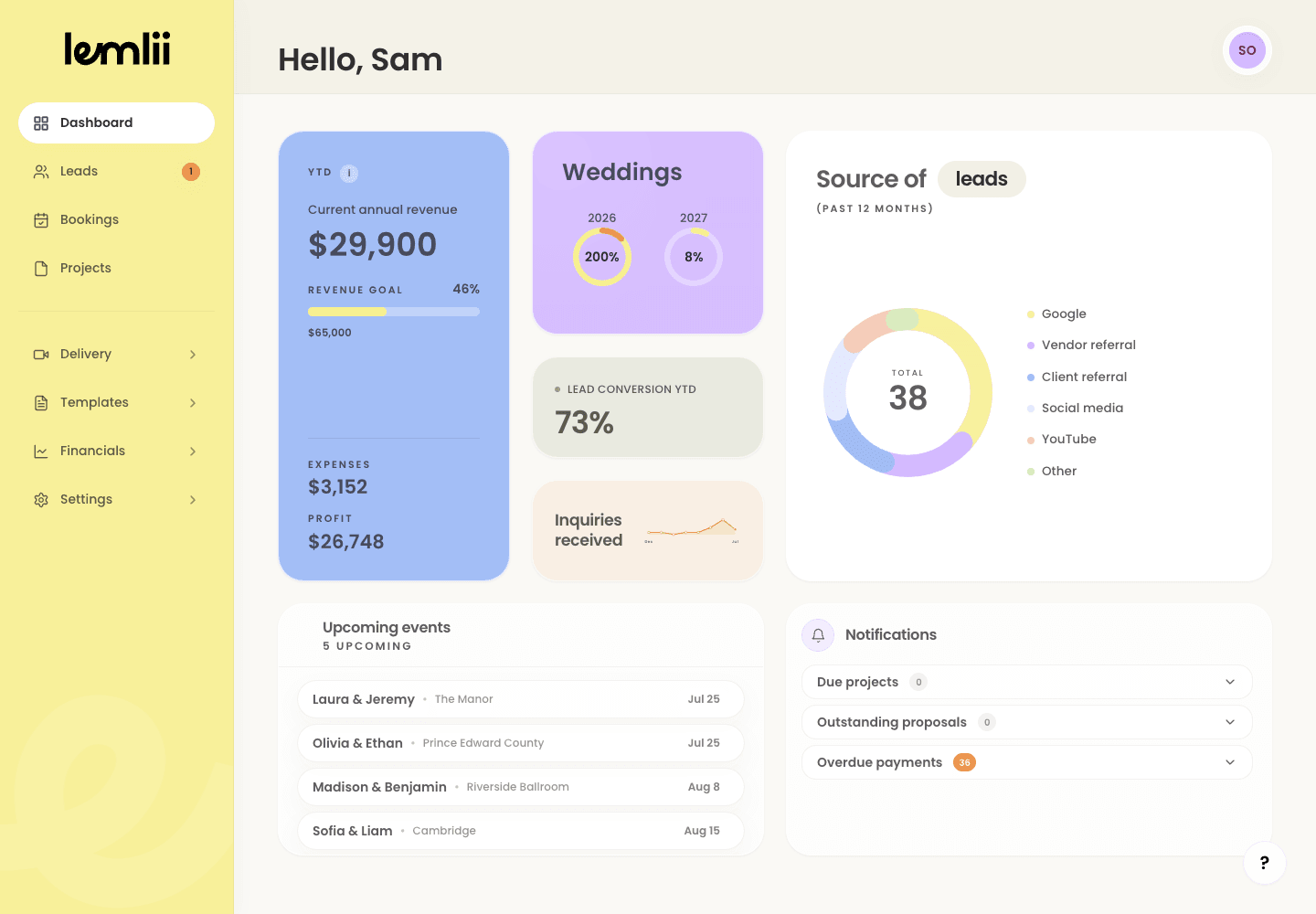Expand the Financials submenu chevron
The height and width of the screenshot is (914, 1316).
pyautogui.click(x=193, y=452)
